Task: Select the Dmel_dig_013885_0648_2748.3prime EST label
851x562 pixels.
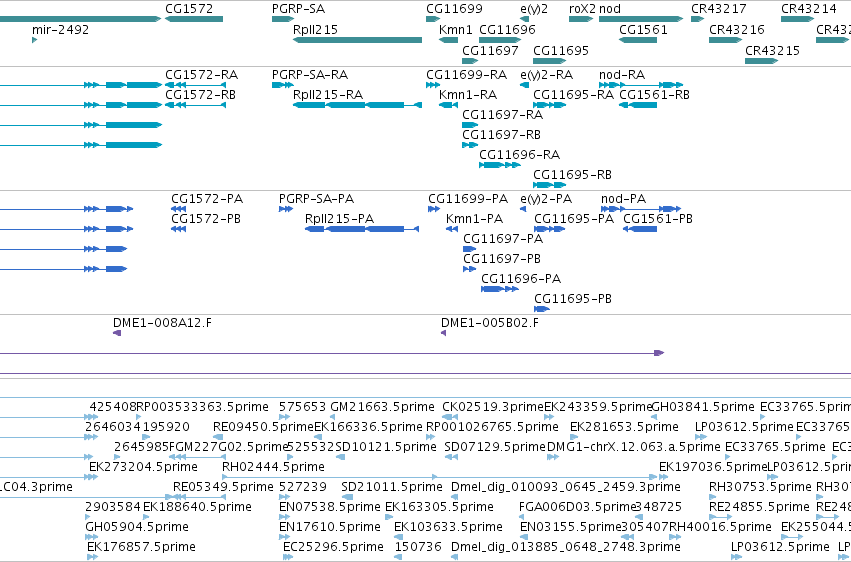Action: 566,548
